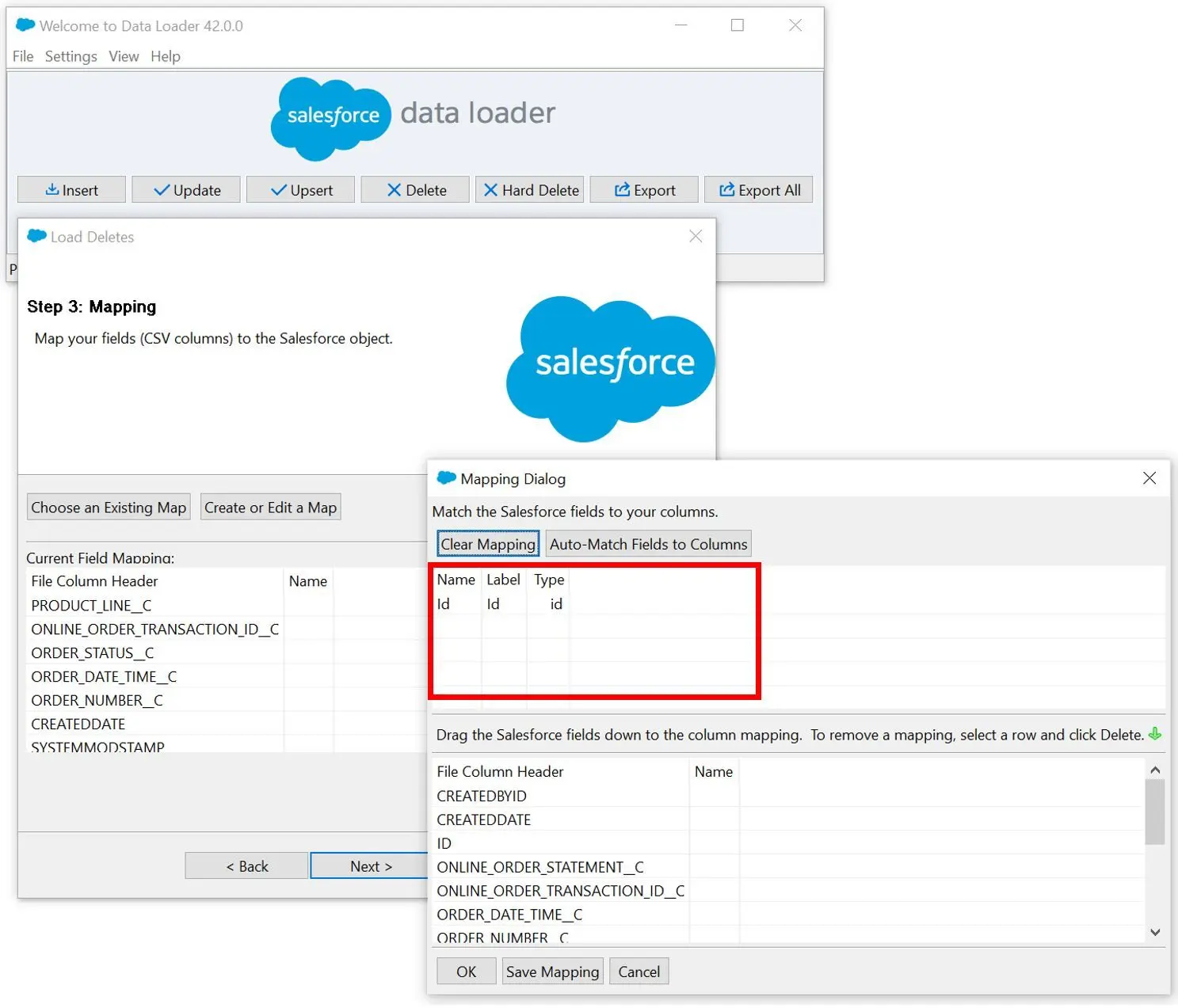1178x1008 pixels.
Task: Click Choose an Existing Map button
Action: pyautogui.click(x=109, y=508)
